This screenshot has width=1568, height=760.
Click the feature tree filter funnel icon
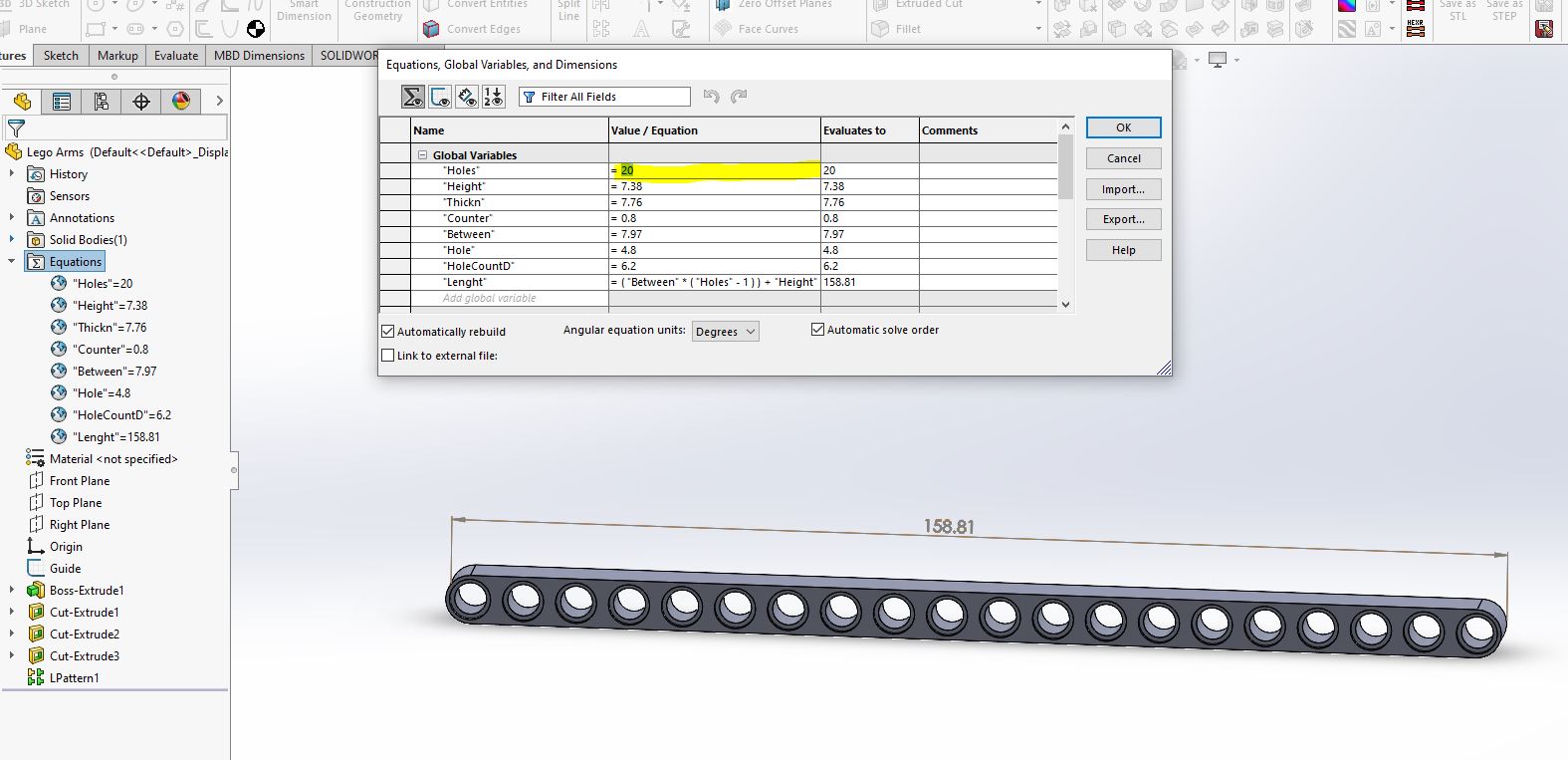pos(16,128)
